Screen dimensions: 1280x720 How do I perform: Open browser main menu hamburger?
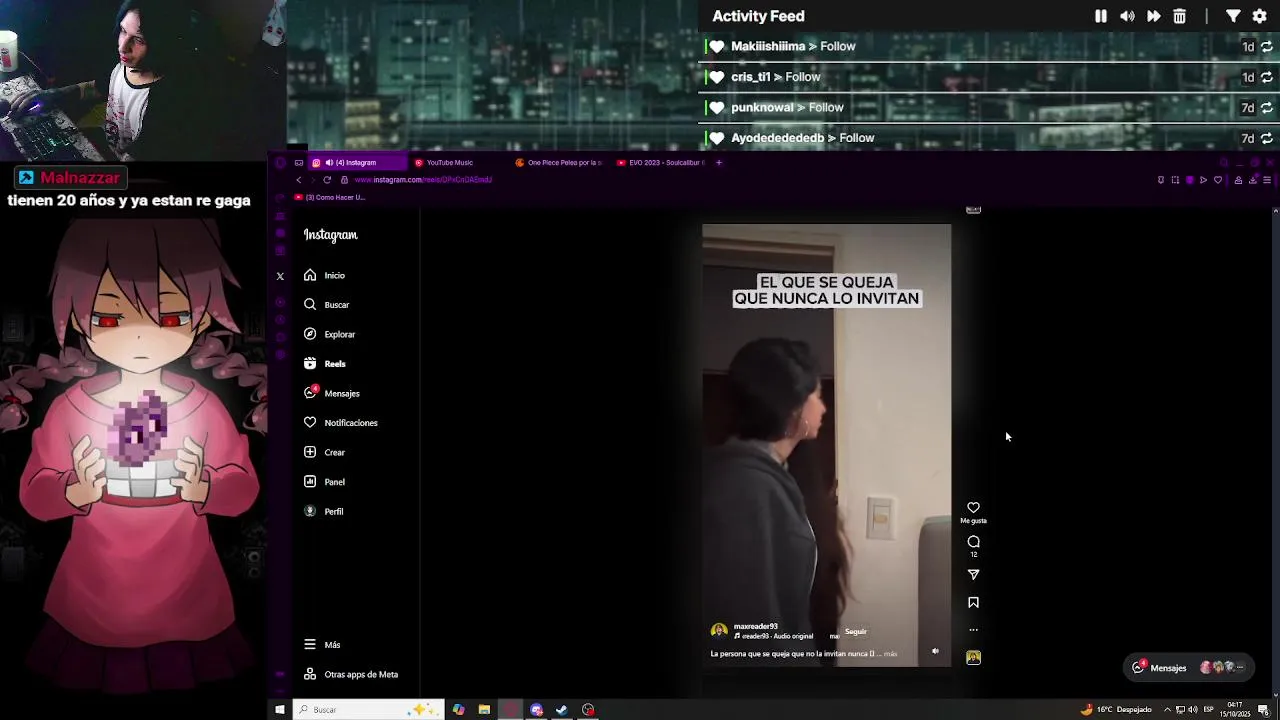point(1267,180)
